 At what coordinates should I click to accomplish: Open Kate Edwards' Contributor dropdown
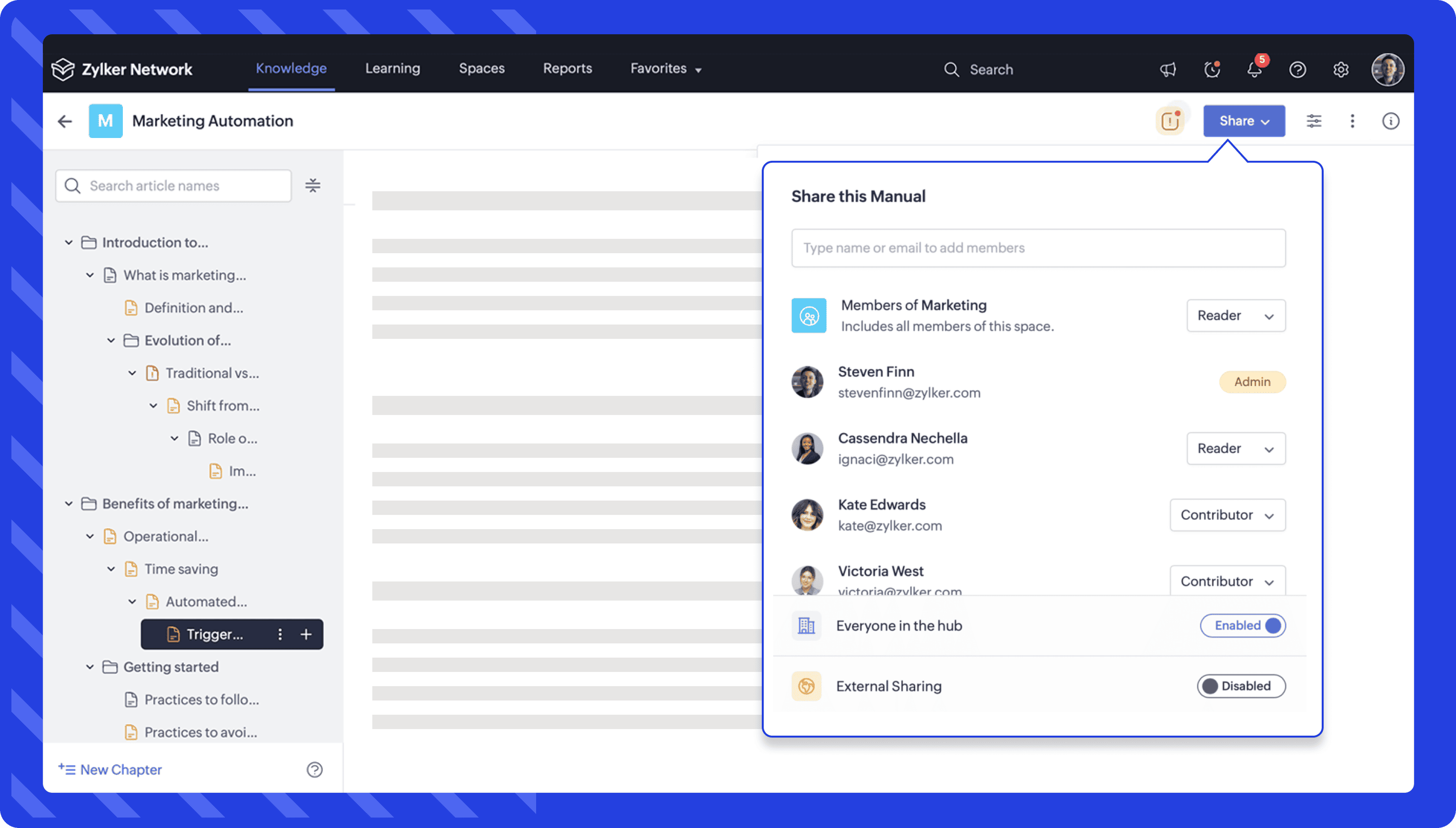pyautogui.click(x=1227, y=515)
